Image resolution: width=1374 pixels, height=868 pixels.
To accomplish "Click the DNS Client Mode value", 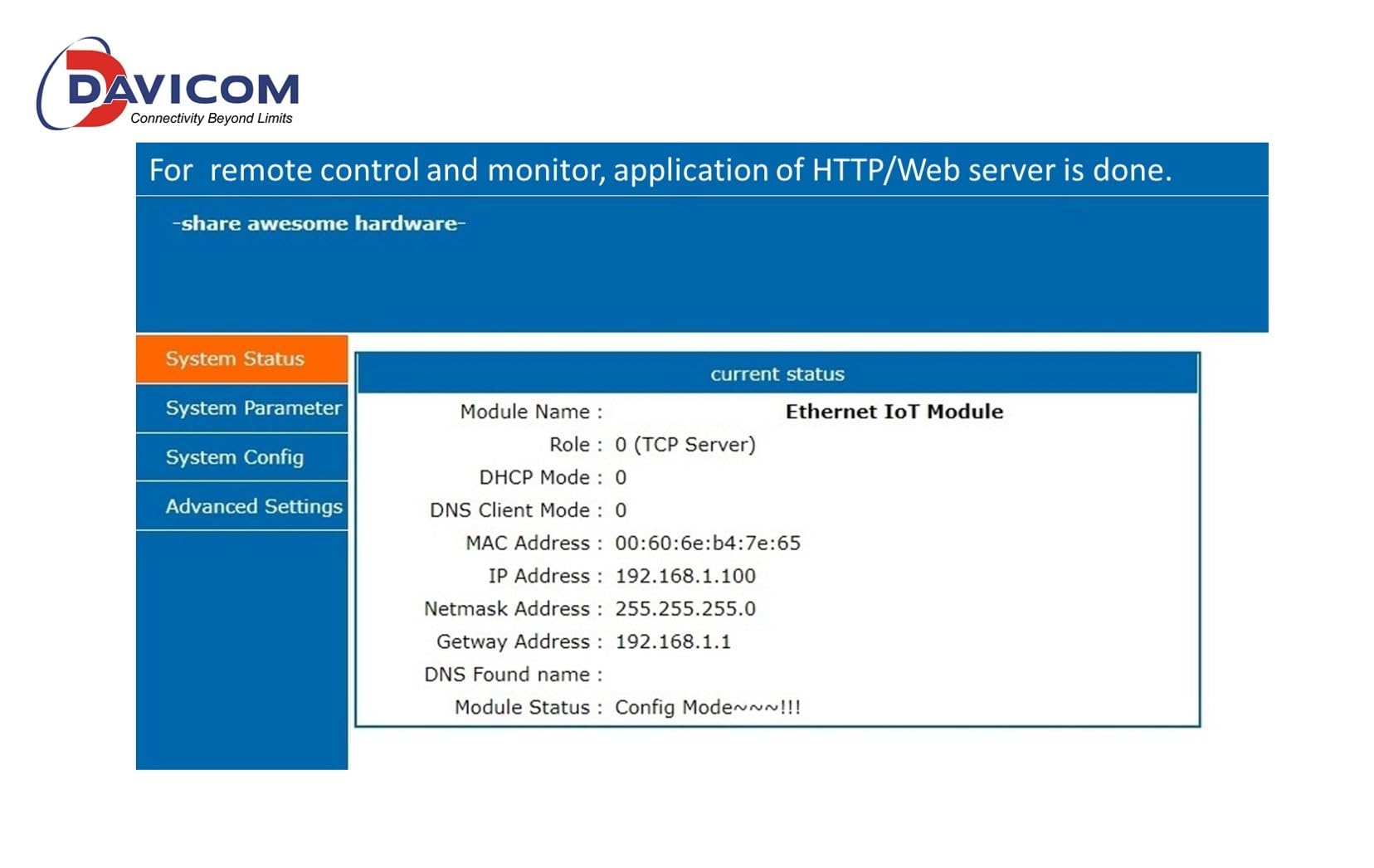I will 621,510.
